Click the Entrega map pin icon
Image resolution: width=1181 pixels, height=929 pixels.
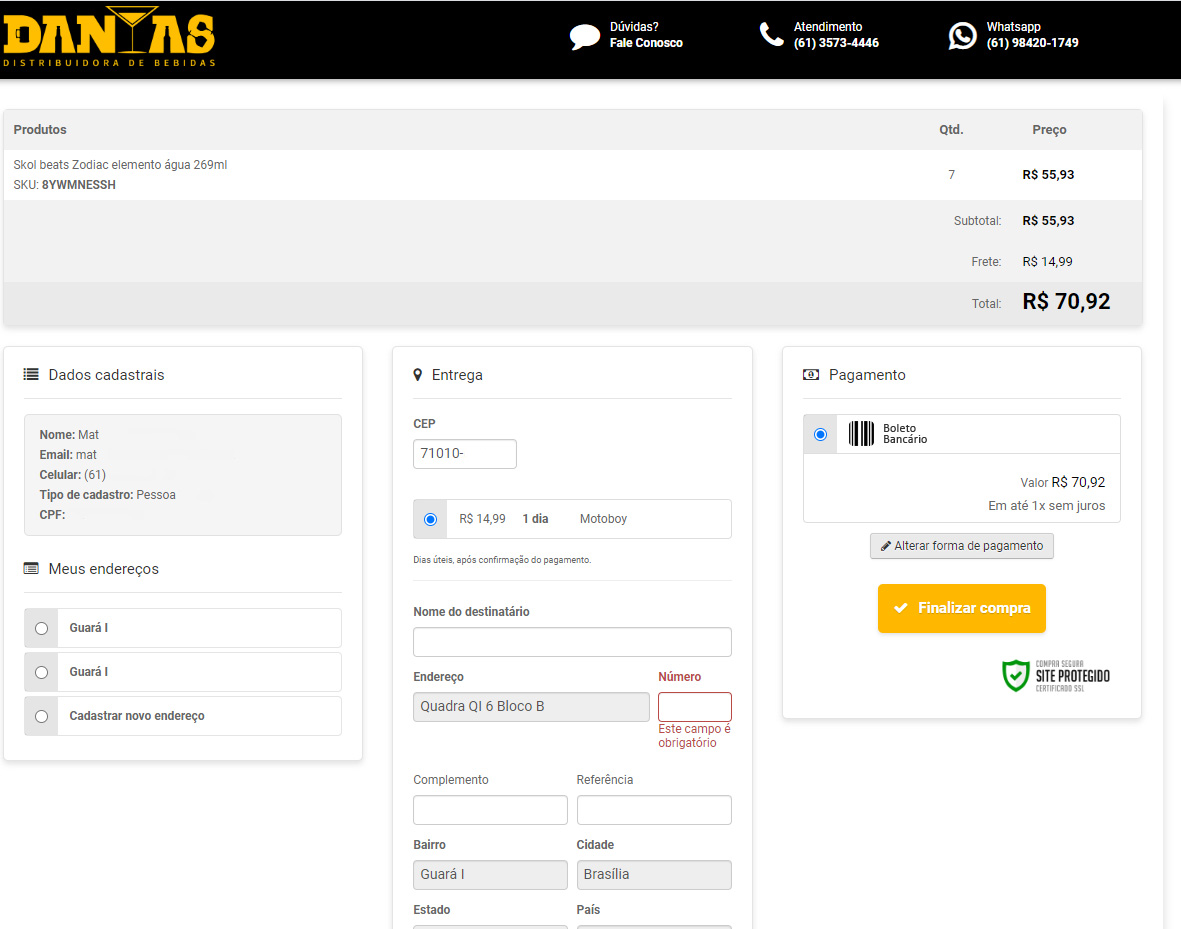[418, 375]
